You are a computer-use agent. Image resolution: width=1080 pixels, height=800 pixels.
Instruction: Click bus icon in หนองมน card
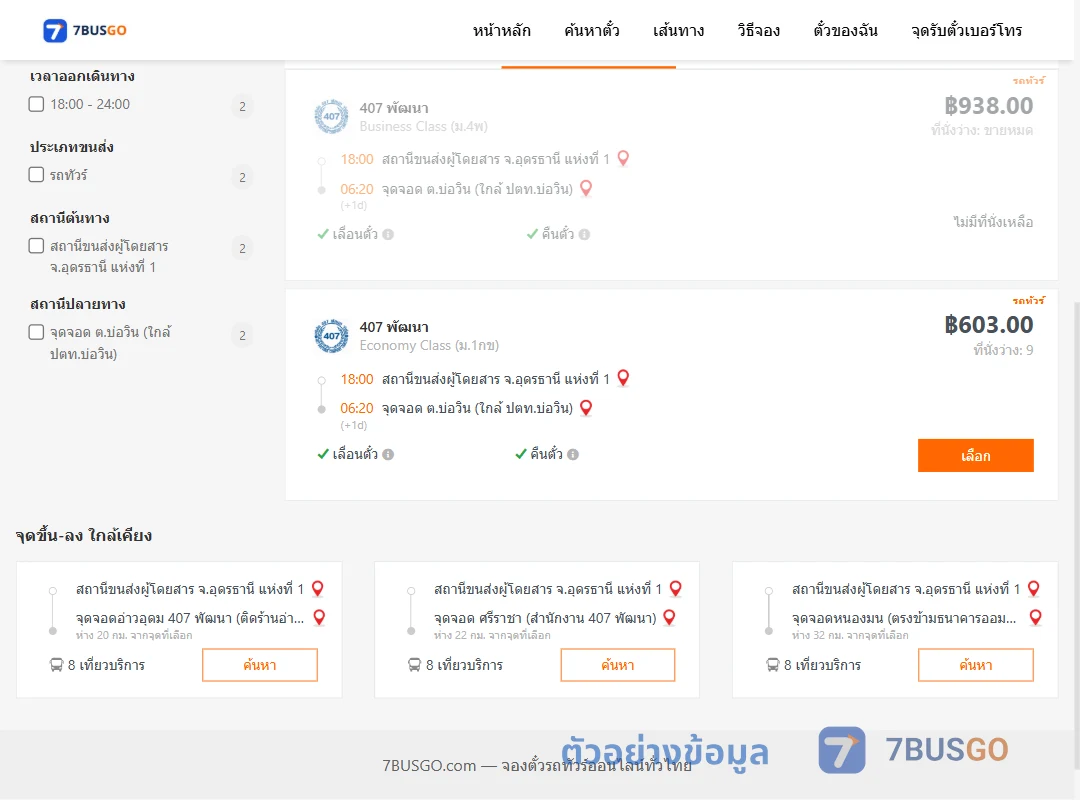[x=772, y=665]
